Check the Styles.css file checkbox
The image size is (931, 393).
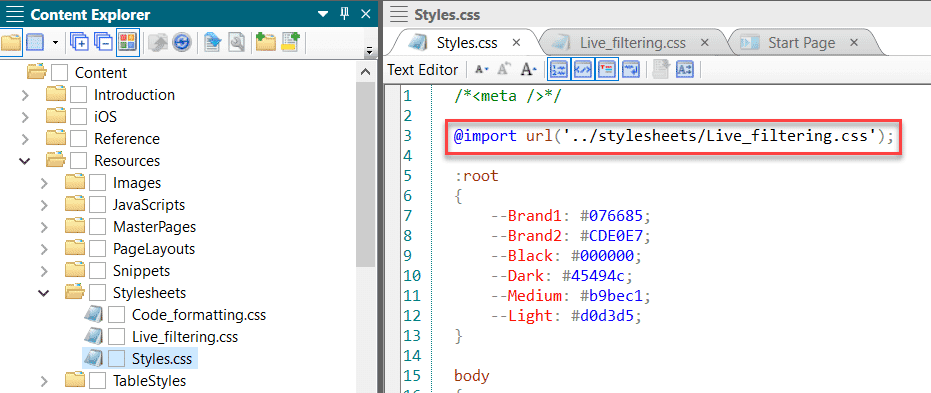coord(116,359)
